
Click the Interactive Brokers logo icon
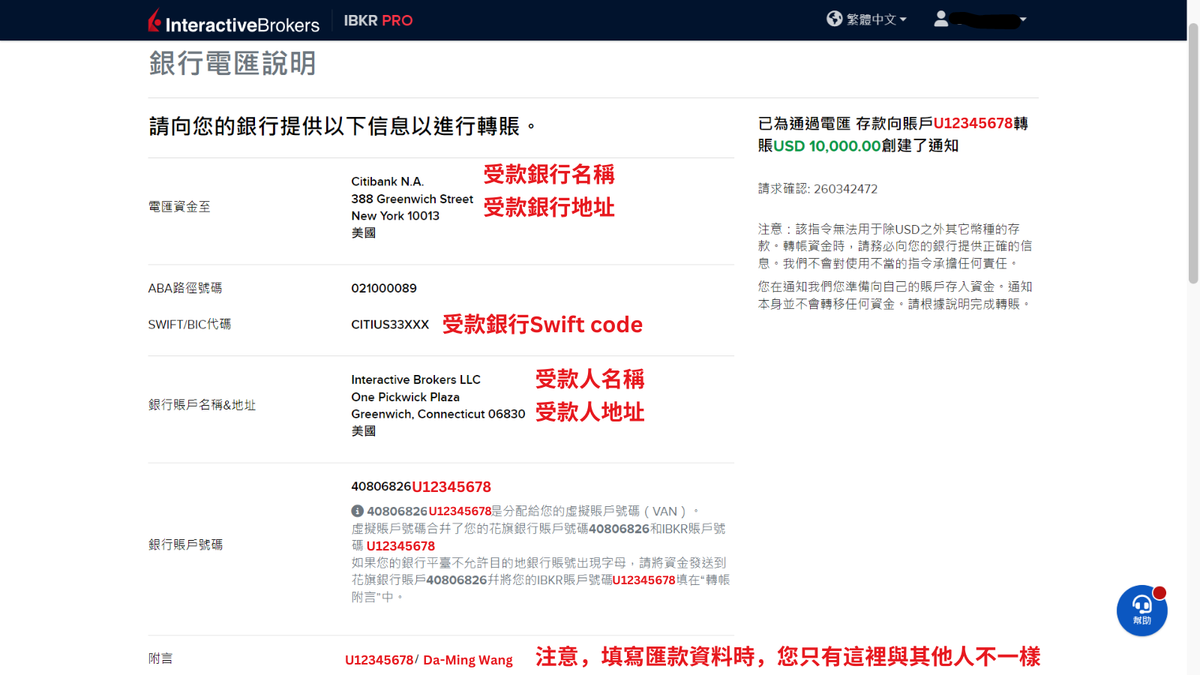(155, 19)
